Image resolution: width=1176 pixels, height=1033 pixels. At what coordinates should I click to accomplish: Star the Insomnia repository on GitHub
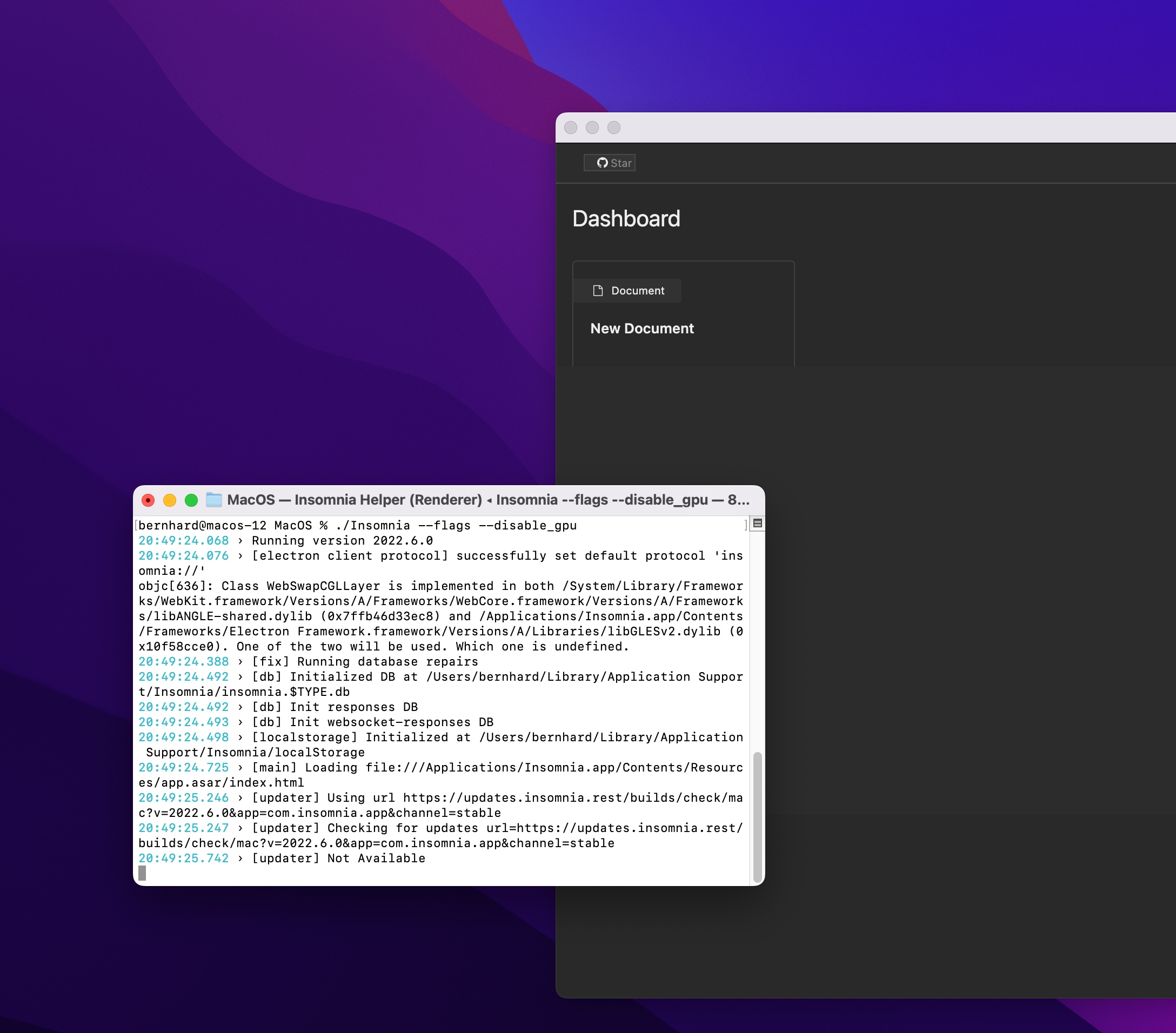click(609, 163)
